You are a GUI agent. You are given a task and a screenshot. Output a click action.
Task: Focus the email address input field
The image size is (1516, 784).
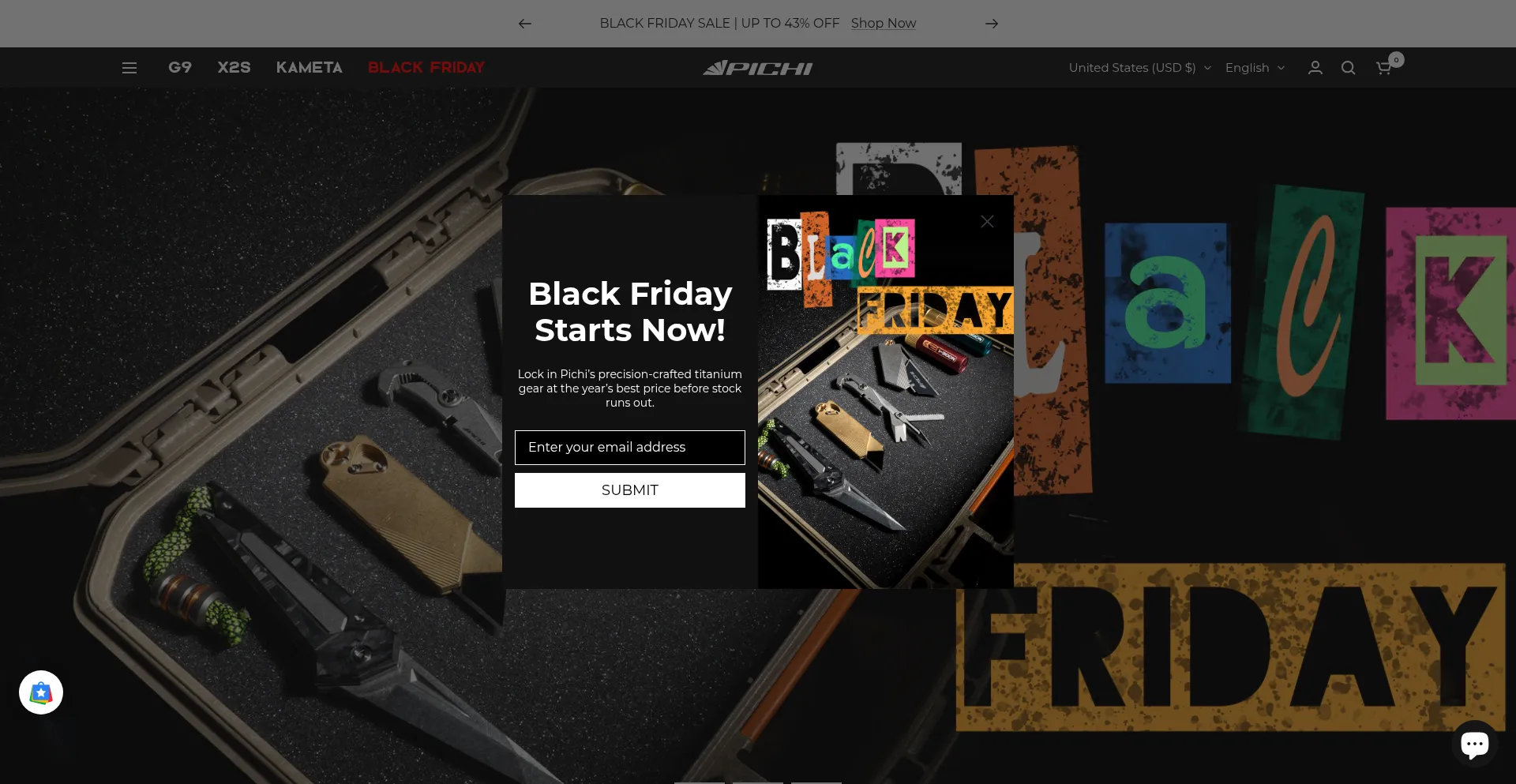tap(630, 448)
